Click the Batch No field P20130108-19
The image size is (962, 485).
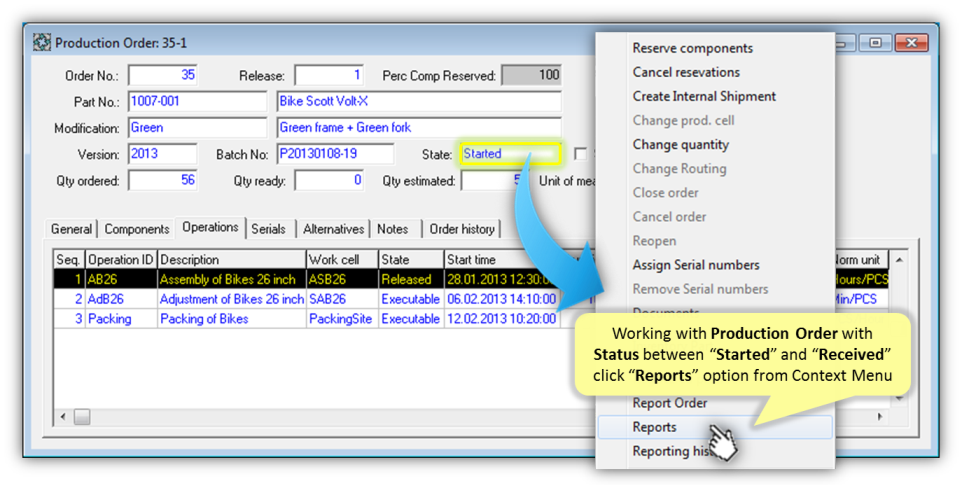(336, 154)
